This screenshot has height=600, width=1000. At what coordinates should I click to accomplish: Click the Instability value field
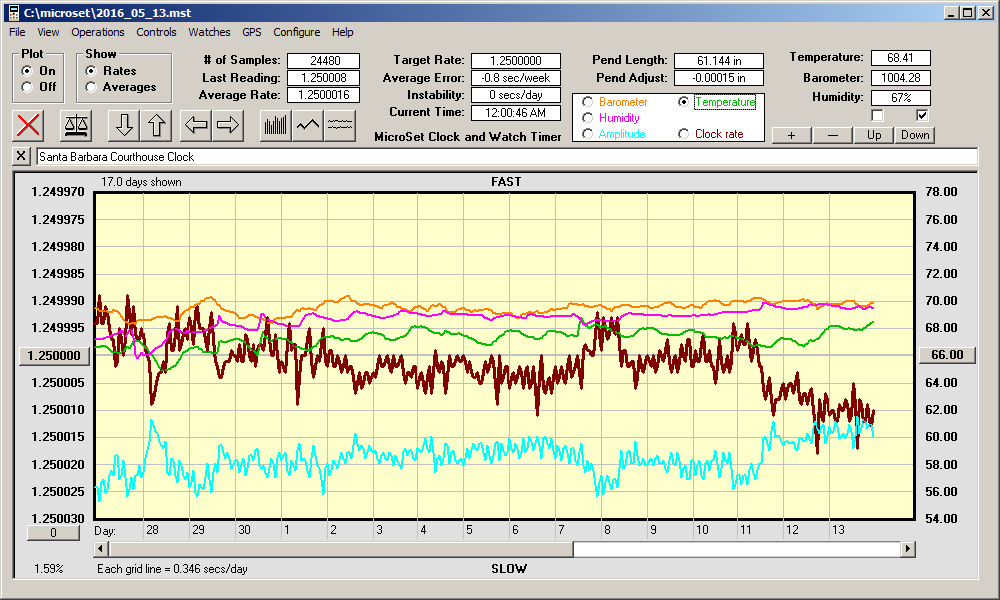(x=516, y=95)
